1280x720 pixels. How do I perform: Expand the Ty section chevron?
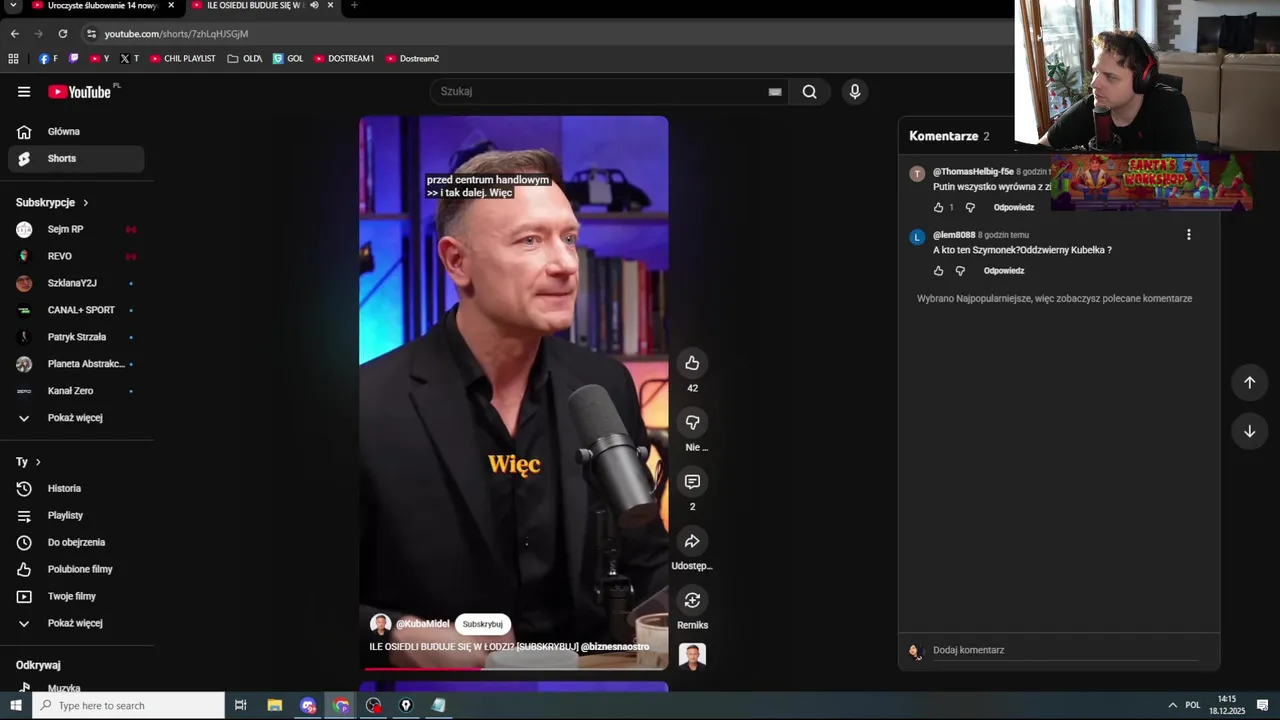click(38, 462)
